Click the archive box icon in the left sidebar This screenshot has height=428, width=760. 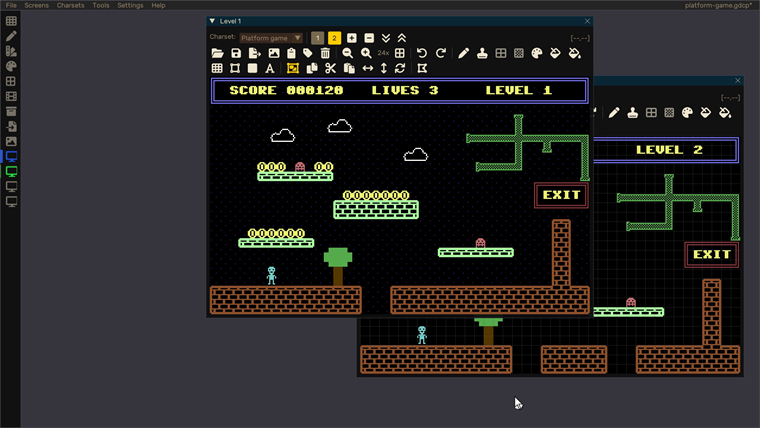click(11, 111)
